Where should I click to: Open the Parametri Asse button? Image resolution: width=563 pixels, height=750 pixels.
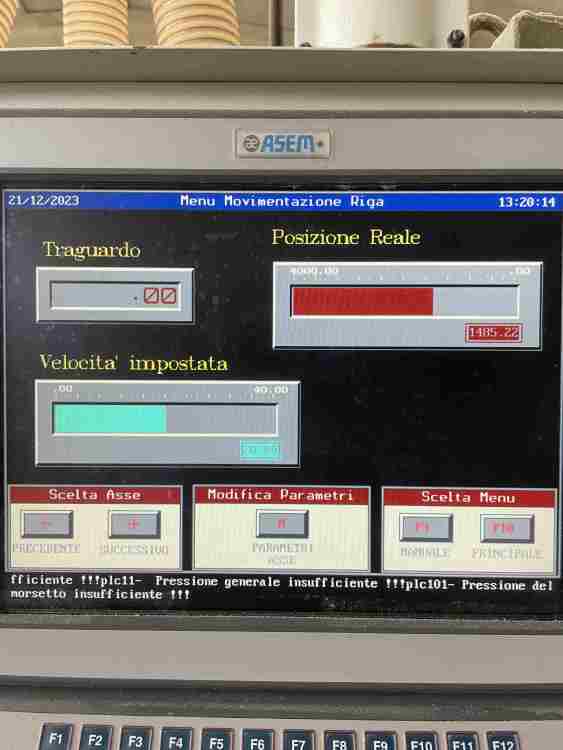(282, 524)
